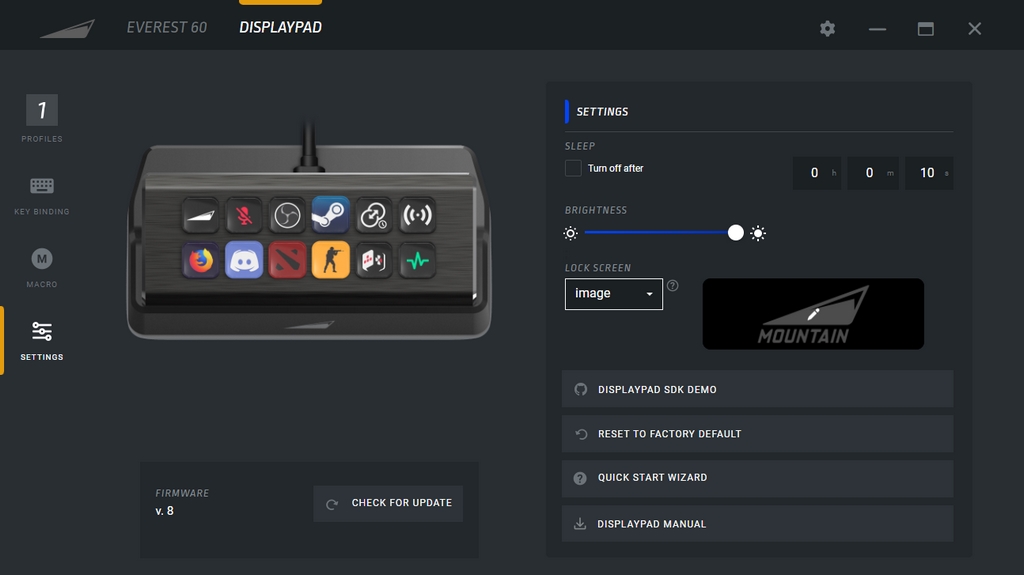Enable the Turn off after checkbox

[x=573, y=169]
